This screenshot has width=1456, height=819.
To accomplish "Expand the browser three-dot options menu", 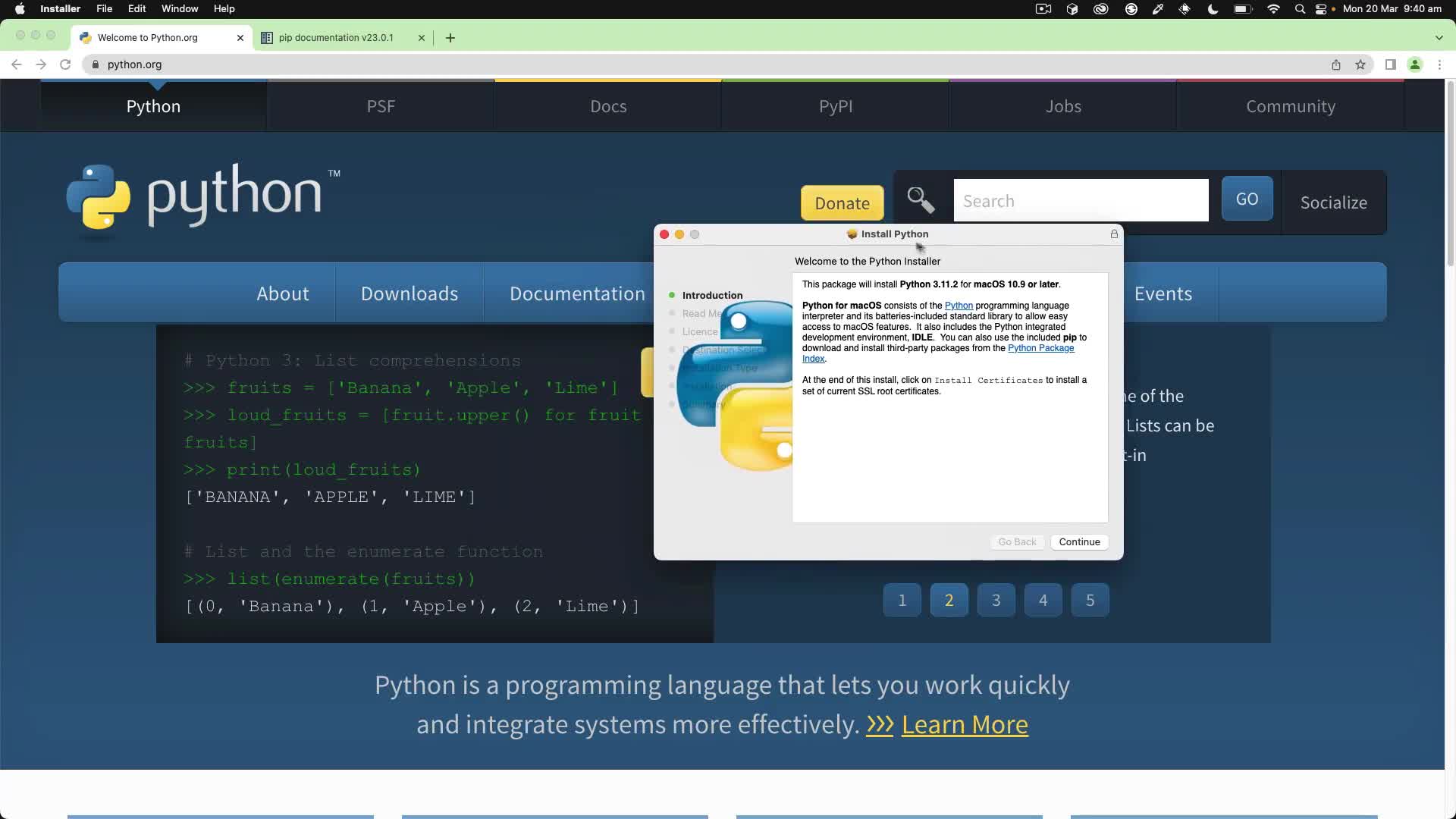I will coord(1440,64).
